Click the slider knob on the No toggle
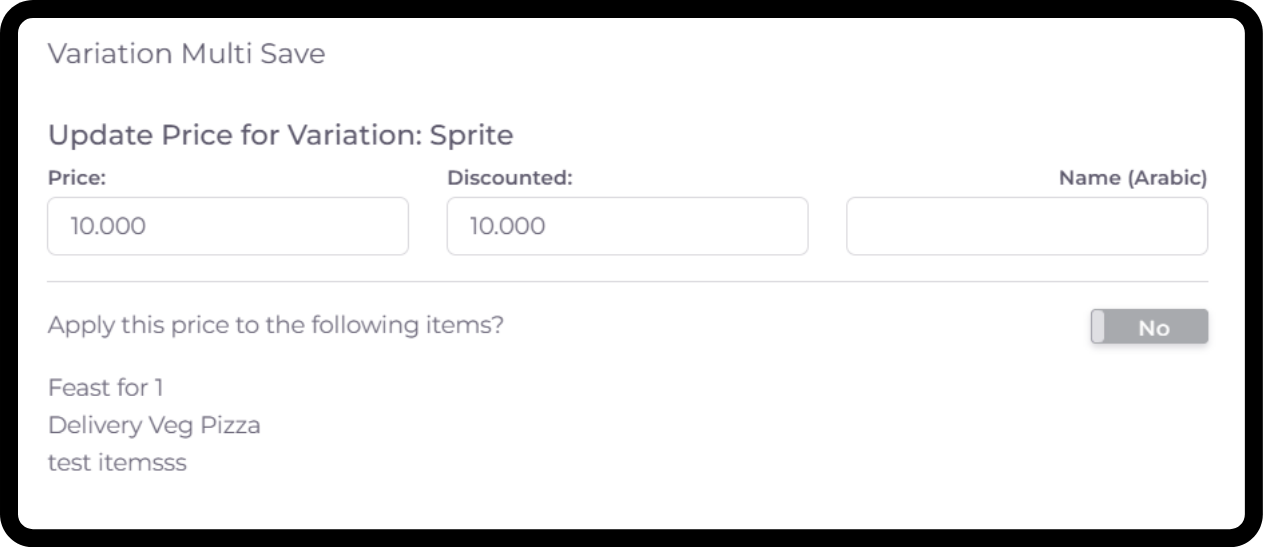The height and width of the screenshot is (548, 1263). (1098, 327)
